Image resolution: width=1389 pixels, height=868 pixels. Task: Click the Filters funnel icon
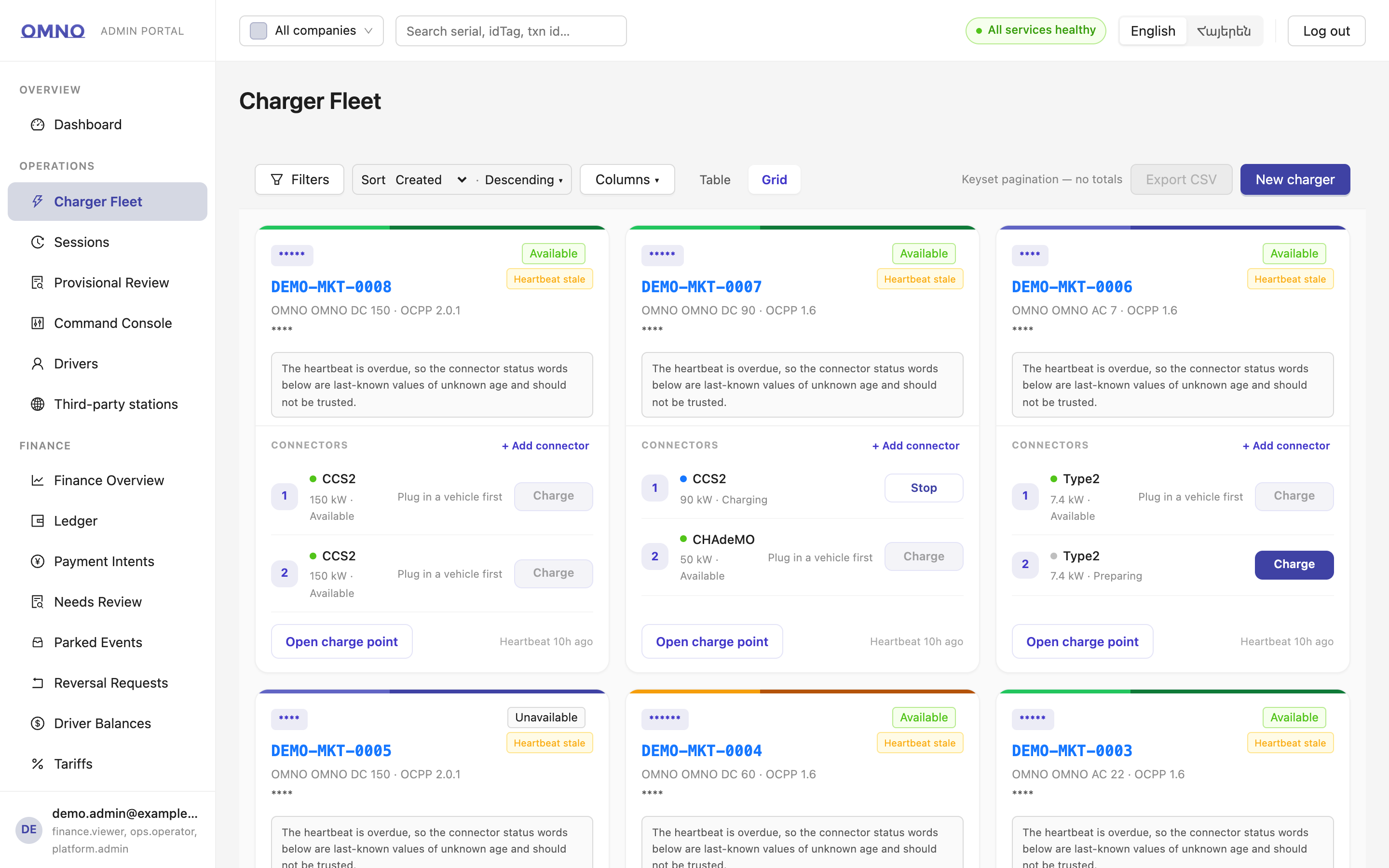click(x=277, y=180)
